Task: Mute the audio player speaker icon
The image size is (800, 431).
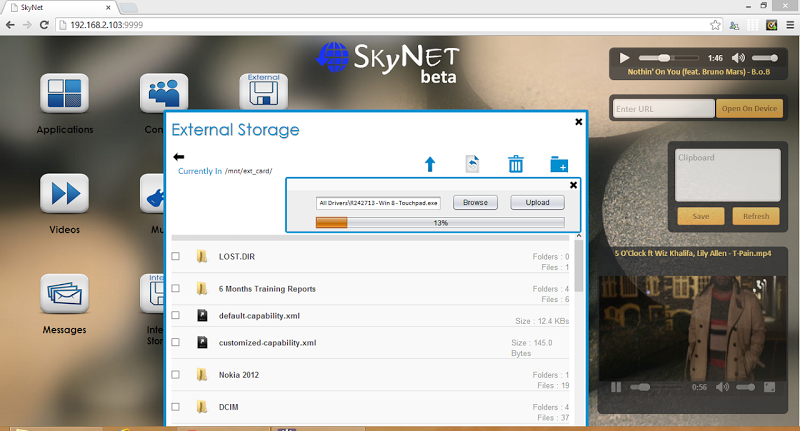Action: coord(738,58)
